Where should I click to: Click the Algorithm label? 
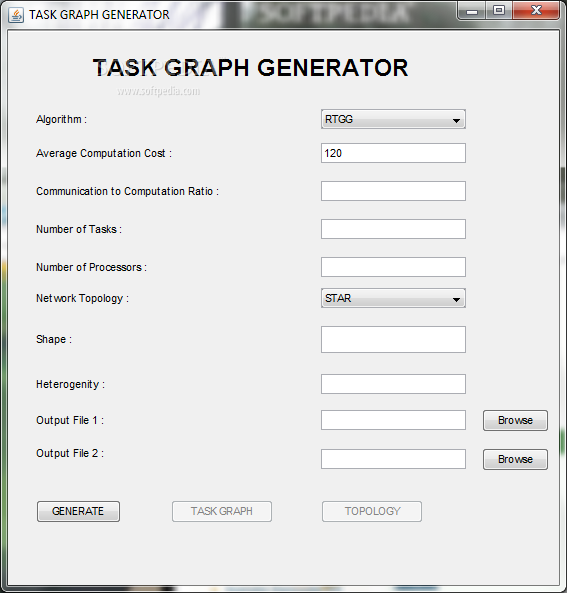click(61, 120)
